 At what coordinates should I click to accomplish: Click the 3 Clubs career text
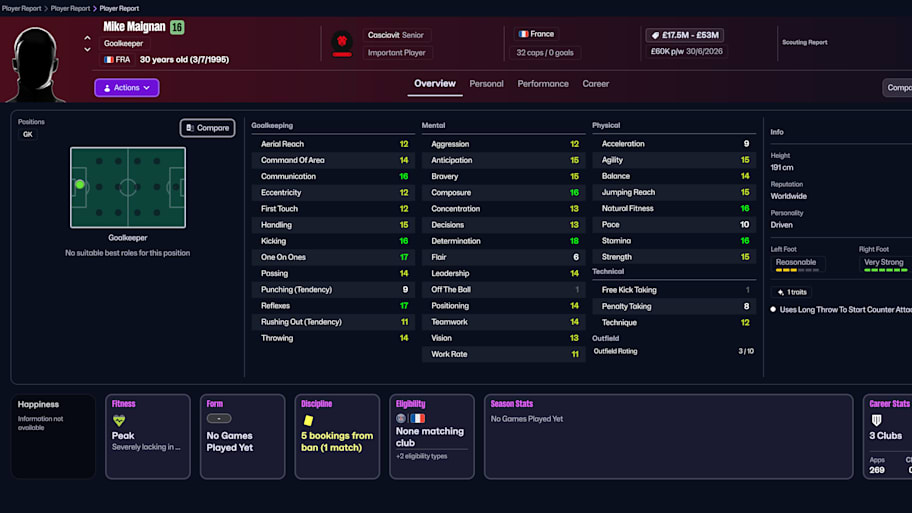(885, 436)
